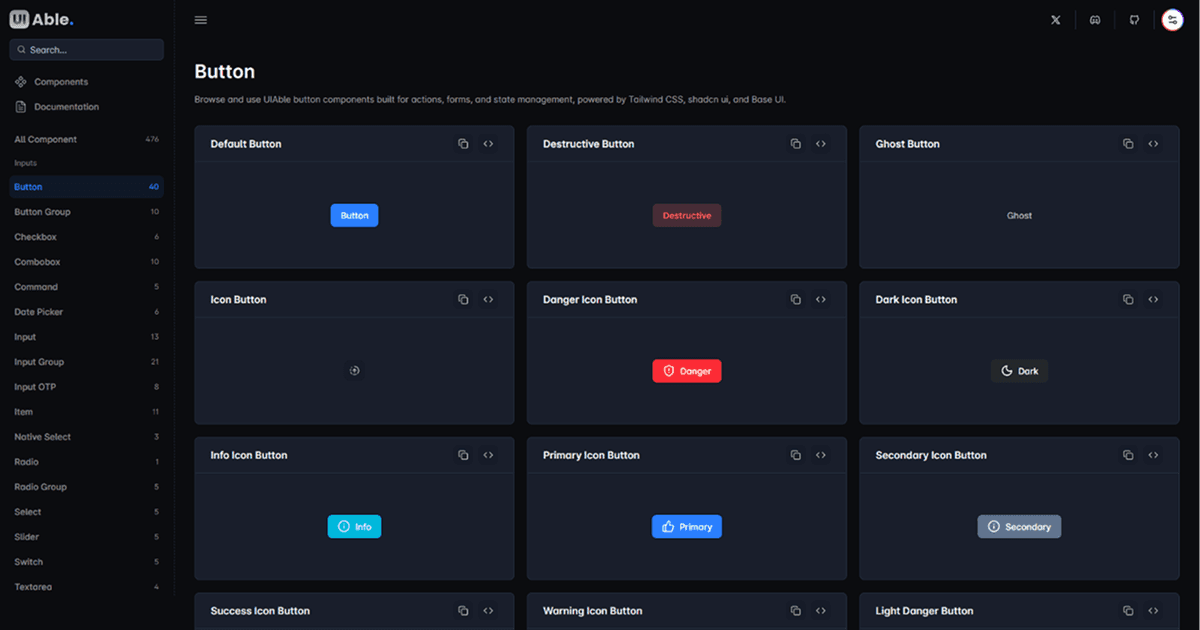Select Button item in sidebar
The width and height of the screenshot is (1200, 630).
[87, 187]
